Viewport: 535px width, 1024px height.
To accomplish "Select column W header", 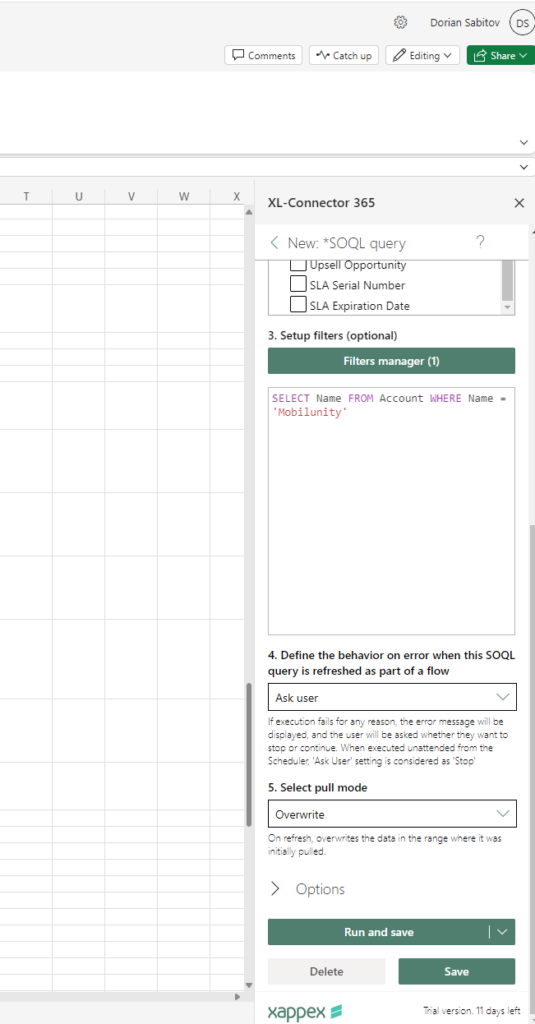I will point(184,196).
